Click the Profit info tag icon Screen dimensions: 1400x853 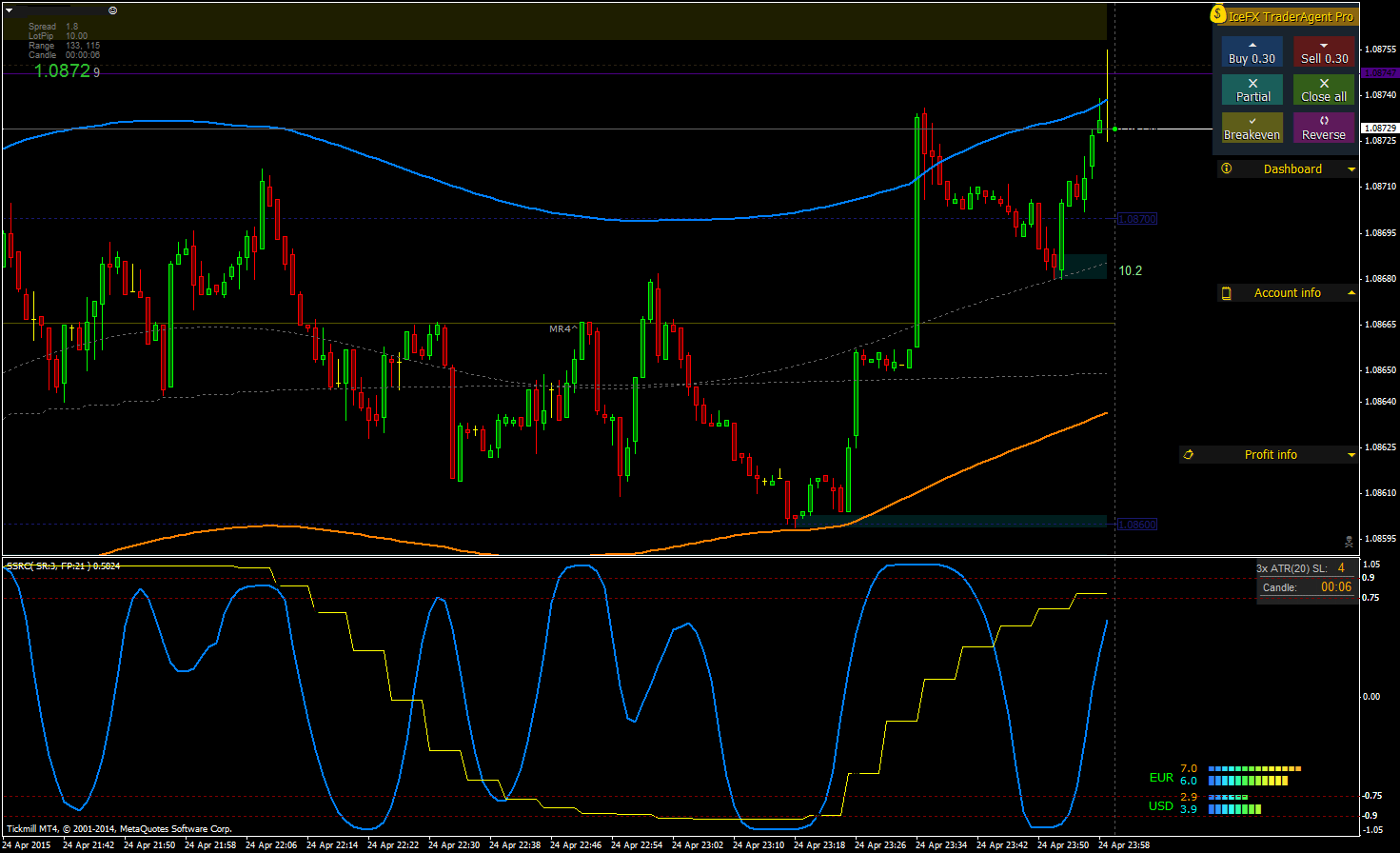1189,455
